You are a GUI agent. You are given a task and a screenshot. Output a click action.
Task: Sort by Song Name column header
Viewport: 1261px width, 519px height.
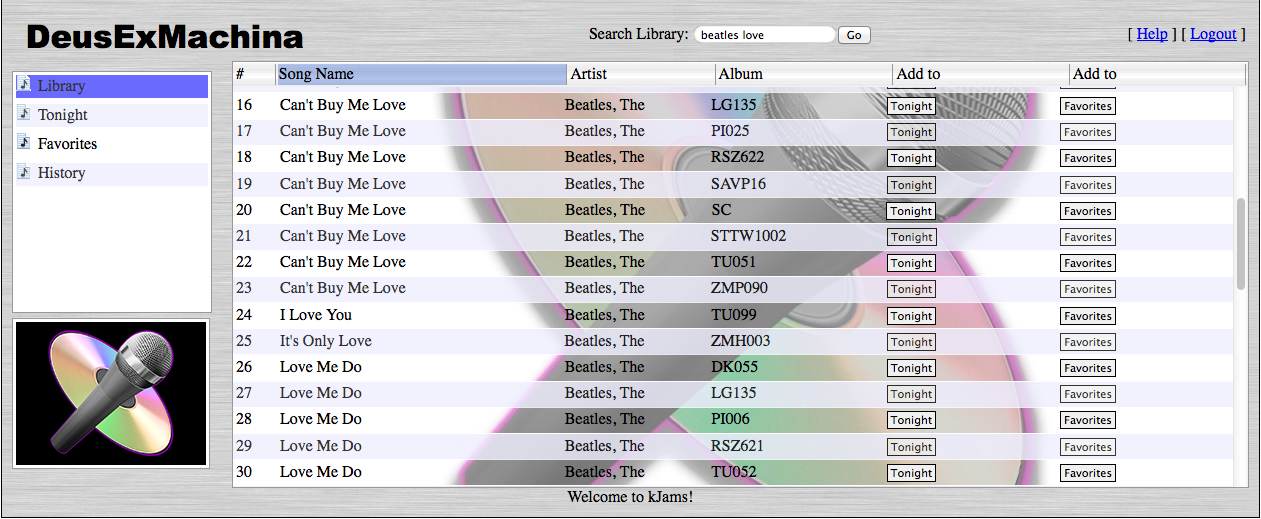click(420, 74)
